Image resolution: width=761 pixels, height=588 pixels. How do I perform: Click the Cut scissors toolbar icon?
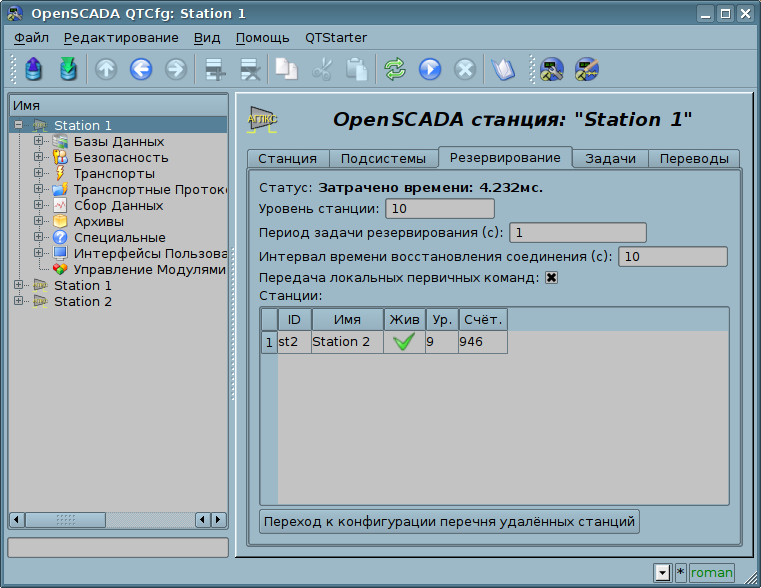321,69
